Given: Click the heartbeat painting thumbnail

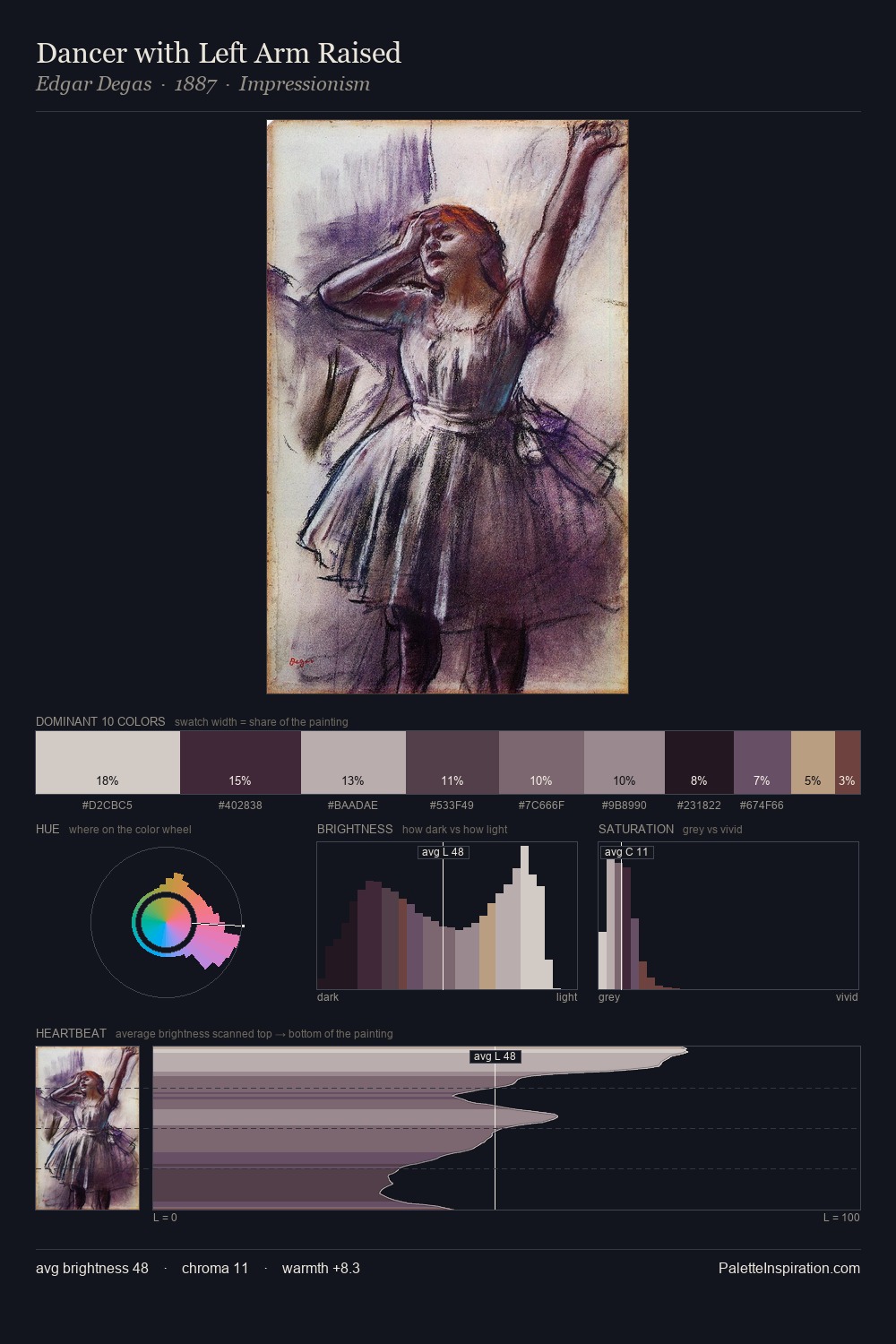Looking at the screenshot, I should (x=87, y=1128).
